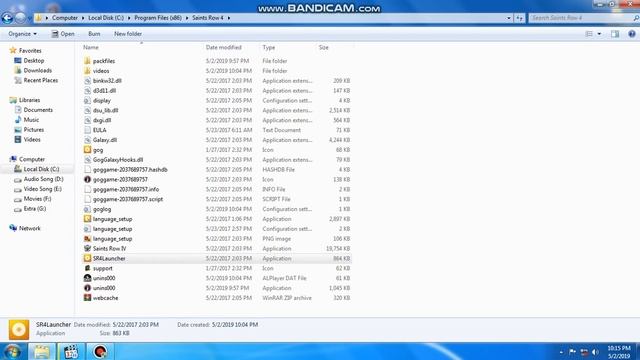Image resolution: width=640 pixels, height=360 pixels.
Task: Click the taskbar clock and date
Action: pyautogui.click(x=619, y=352)
